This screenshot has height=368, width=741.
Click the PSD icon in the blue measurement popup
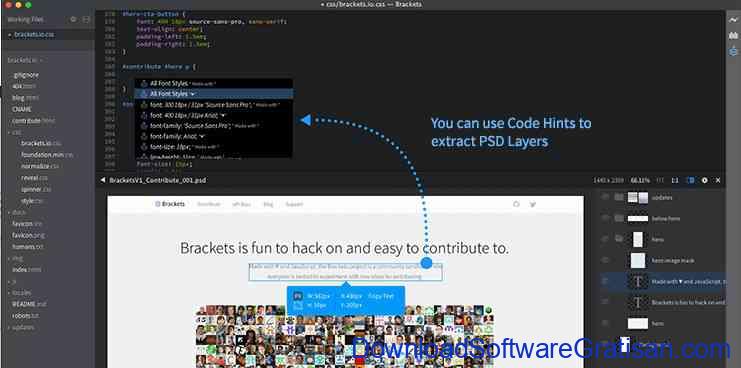[298, 296]
